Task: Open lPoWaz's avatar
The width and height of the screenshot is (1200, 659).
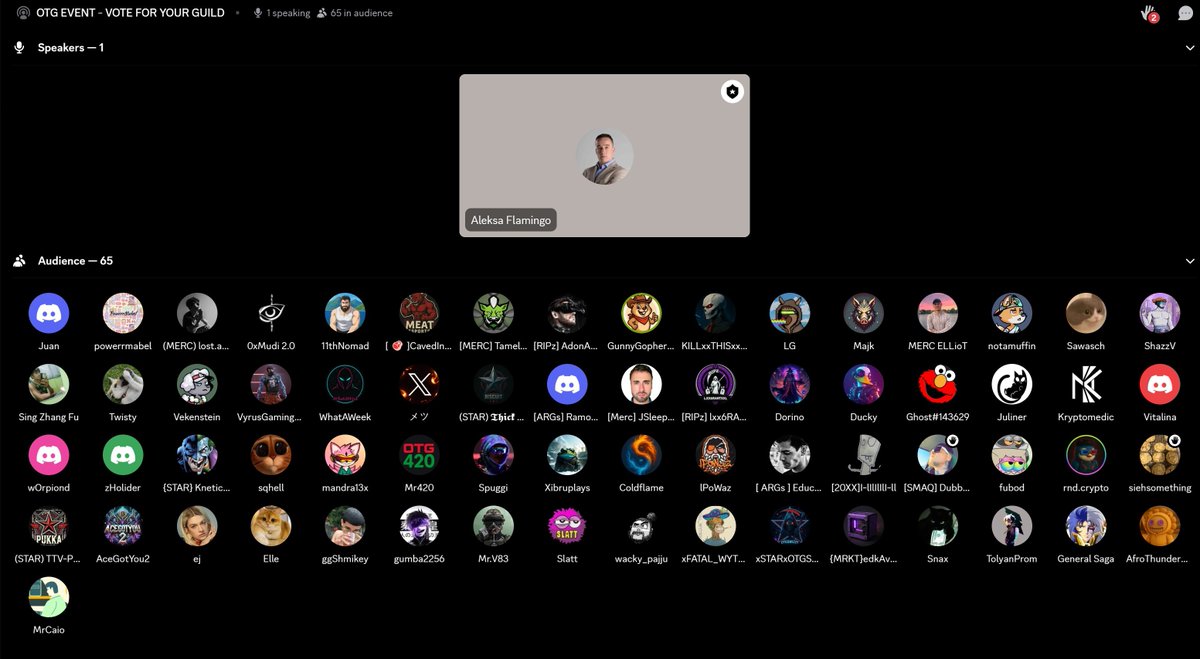Action: pos(715,455)
